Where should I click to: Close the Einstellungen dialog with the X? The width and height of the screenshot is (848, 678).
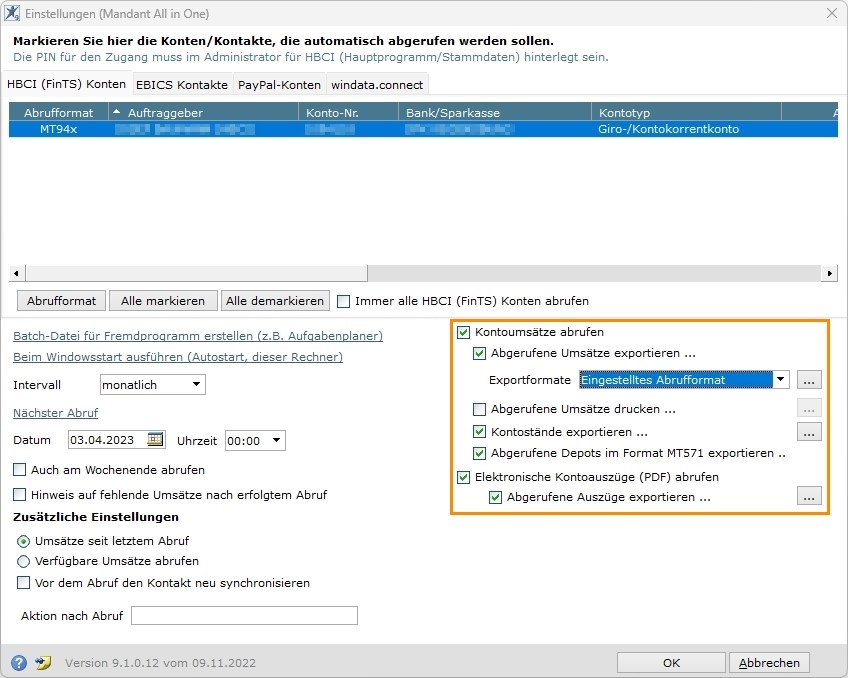(832, 13)
